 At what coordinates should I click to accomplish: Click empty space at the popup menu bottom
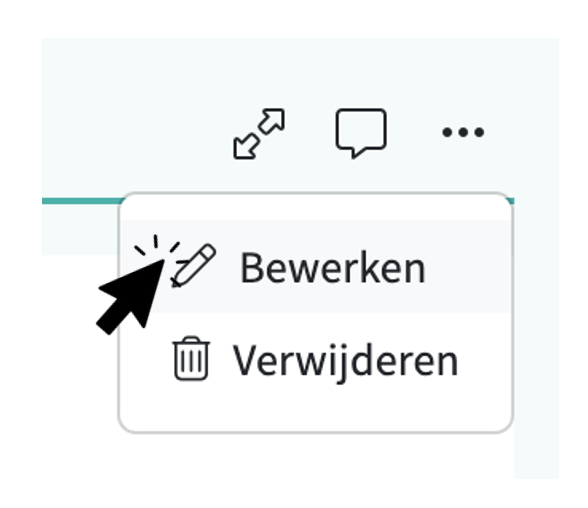pyautogui.click(x=315, y=418)
